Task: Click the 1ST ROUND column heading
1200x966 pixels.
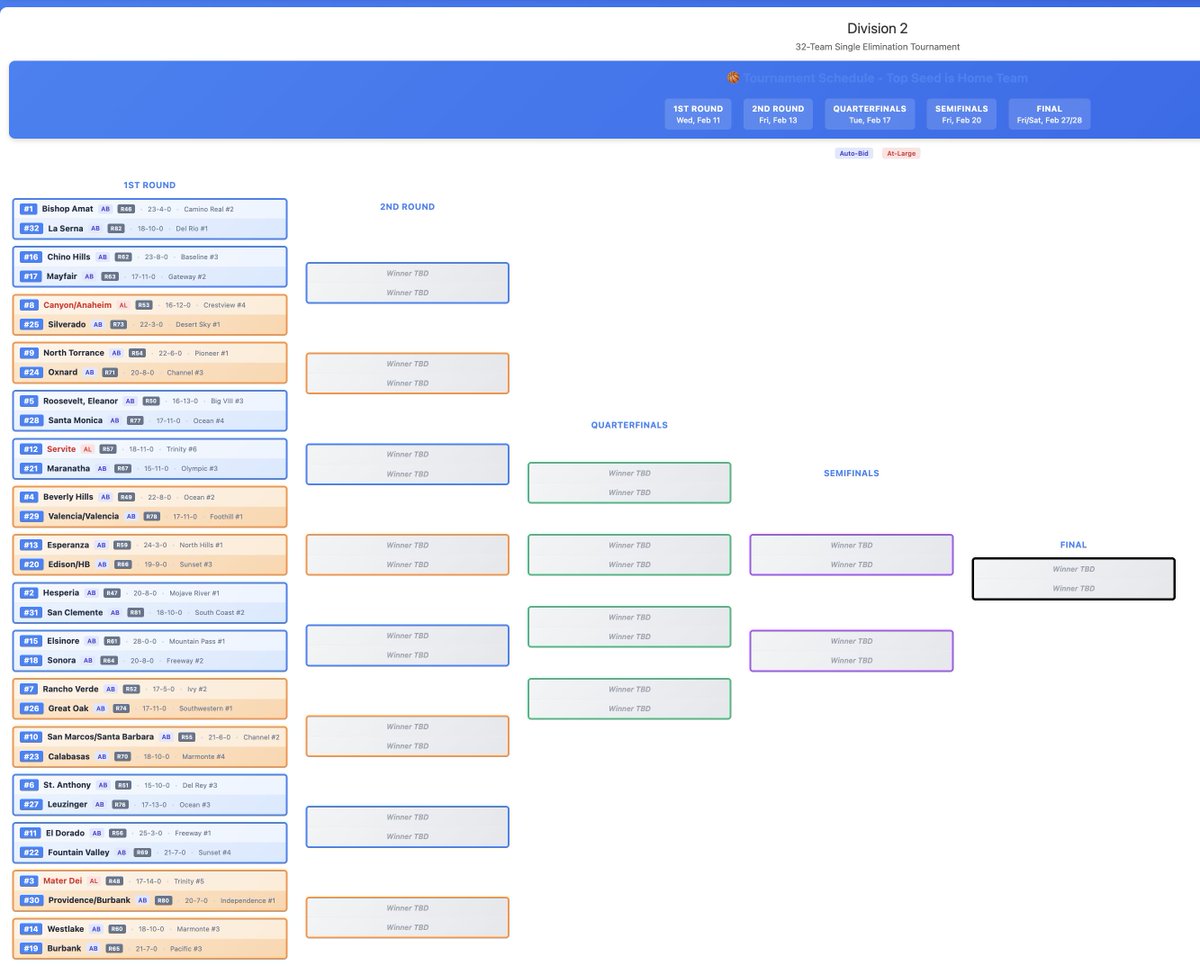Action: (150, 185)
